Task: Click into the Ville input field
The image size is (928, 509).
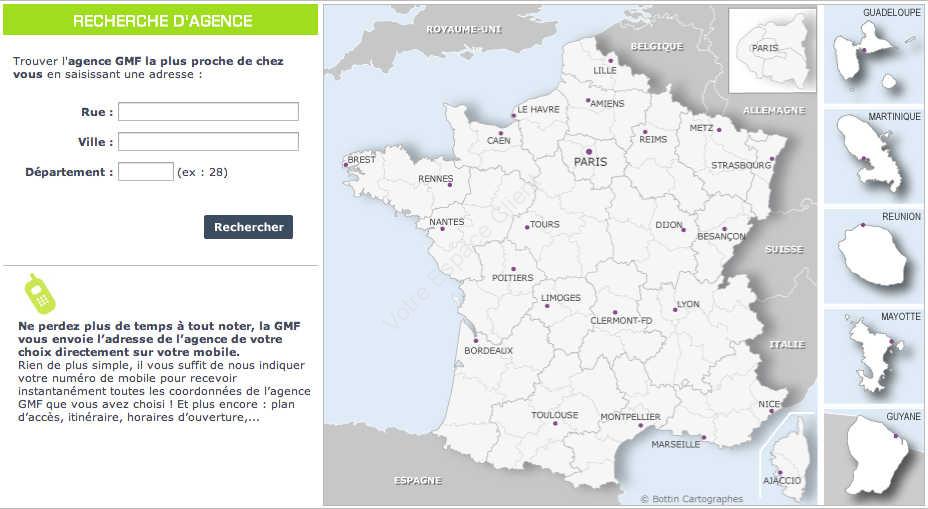Action: tap(208, 141)
